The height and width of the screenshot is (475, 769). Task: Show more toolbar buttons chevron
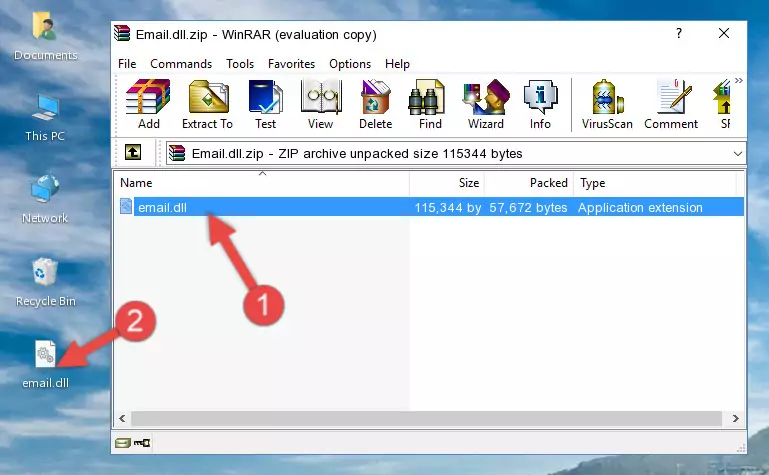[x=739, y=80]
